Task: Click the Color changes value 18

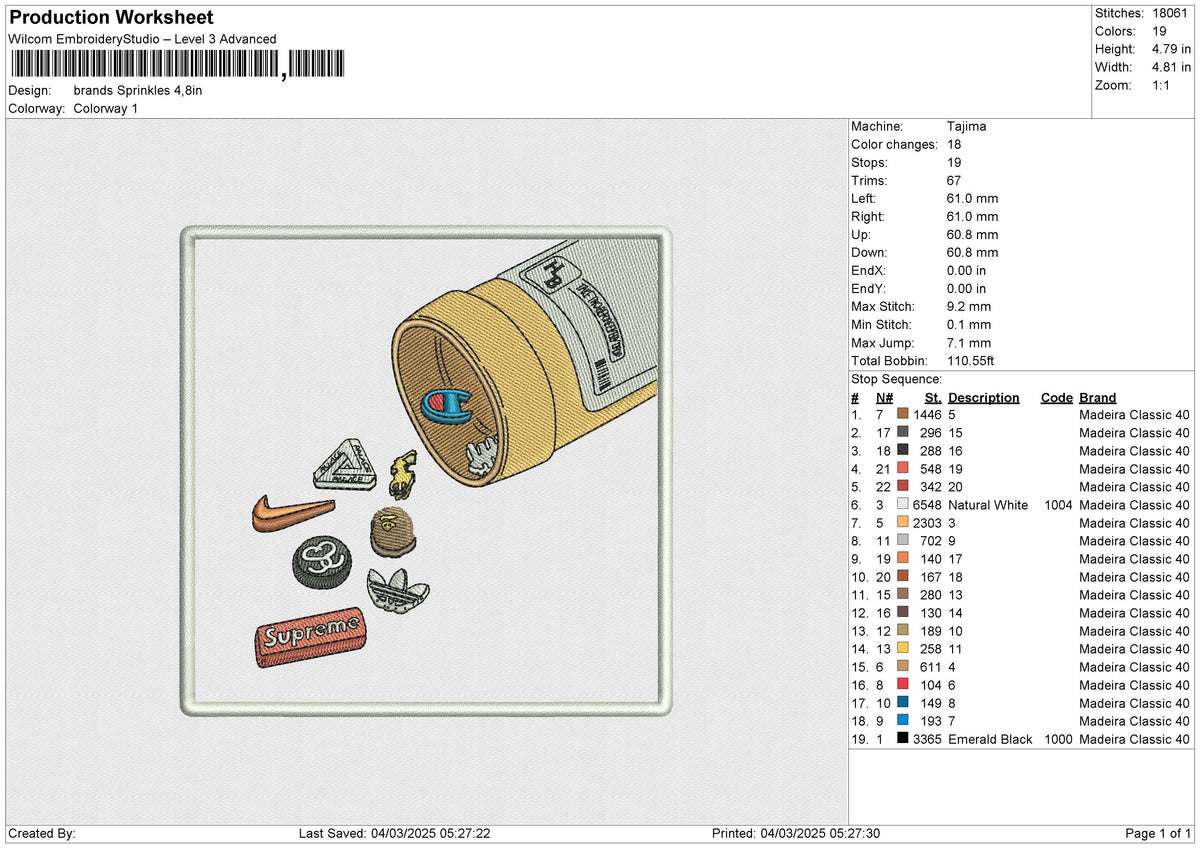Action: coord(955,145)
